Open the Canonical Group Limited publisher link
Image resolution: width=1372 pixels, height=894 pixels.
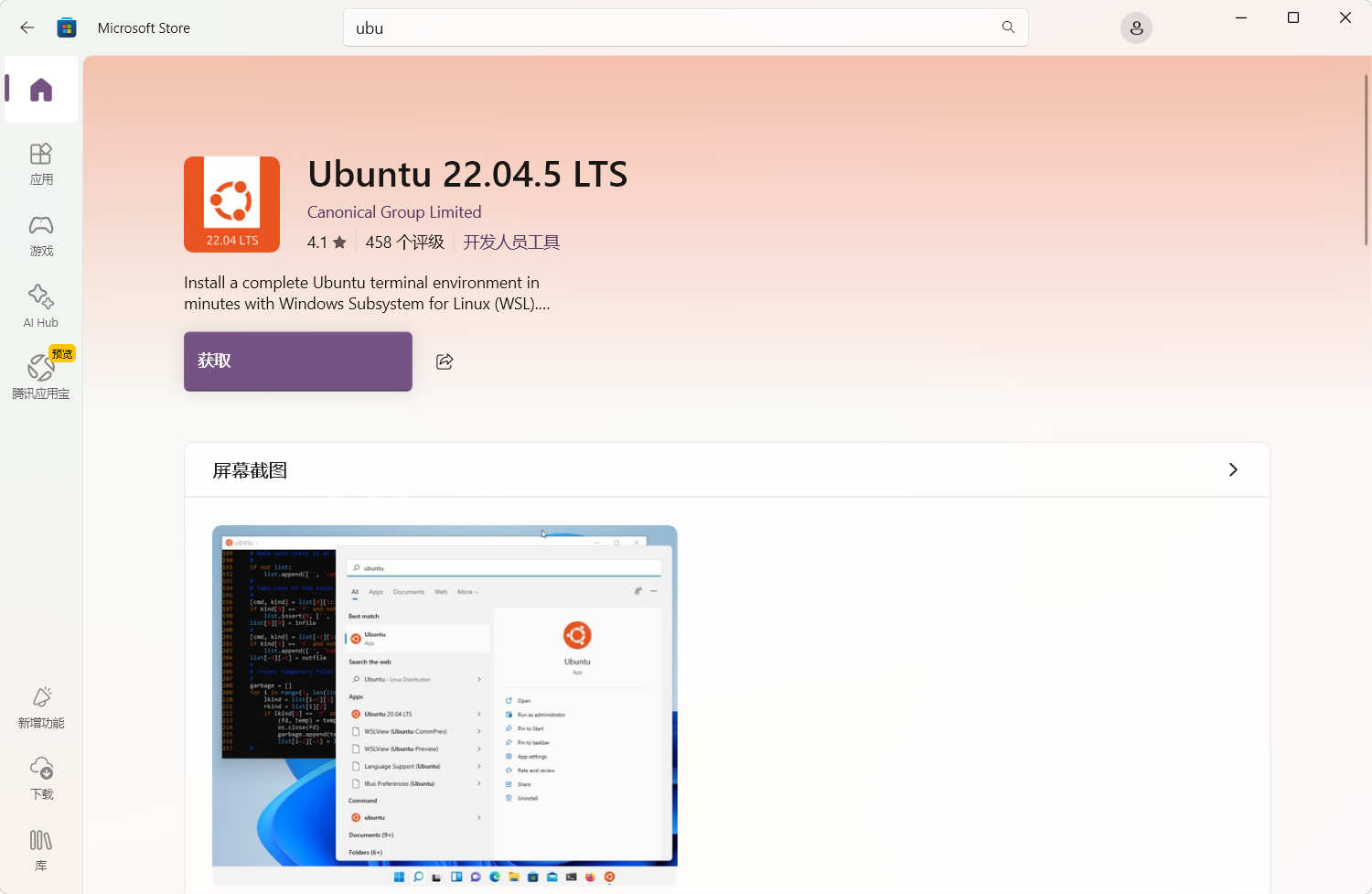click(394, 212)
